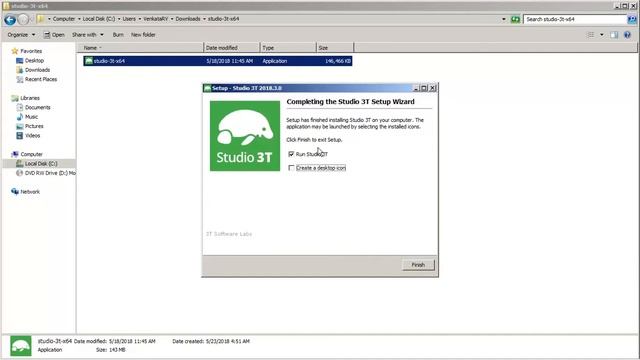Click the Open toolbar button's icon

[x=47, y=35]
